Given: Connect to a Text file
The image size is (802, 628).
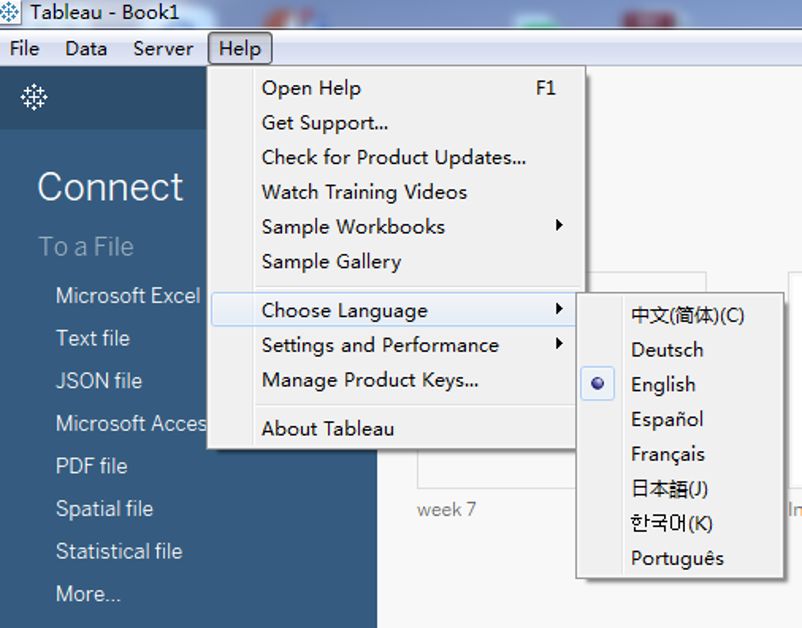Looking at the screenshot, I should pyautogui.click(x=93, y=339).
